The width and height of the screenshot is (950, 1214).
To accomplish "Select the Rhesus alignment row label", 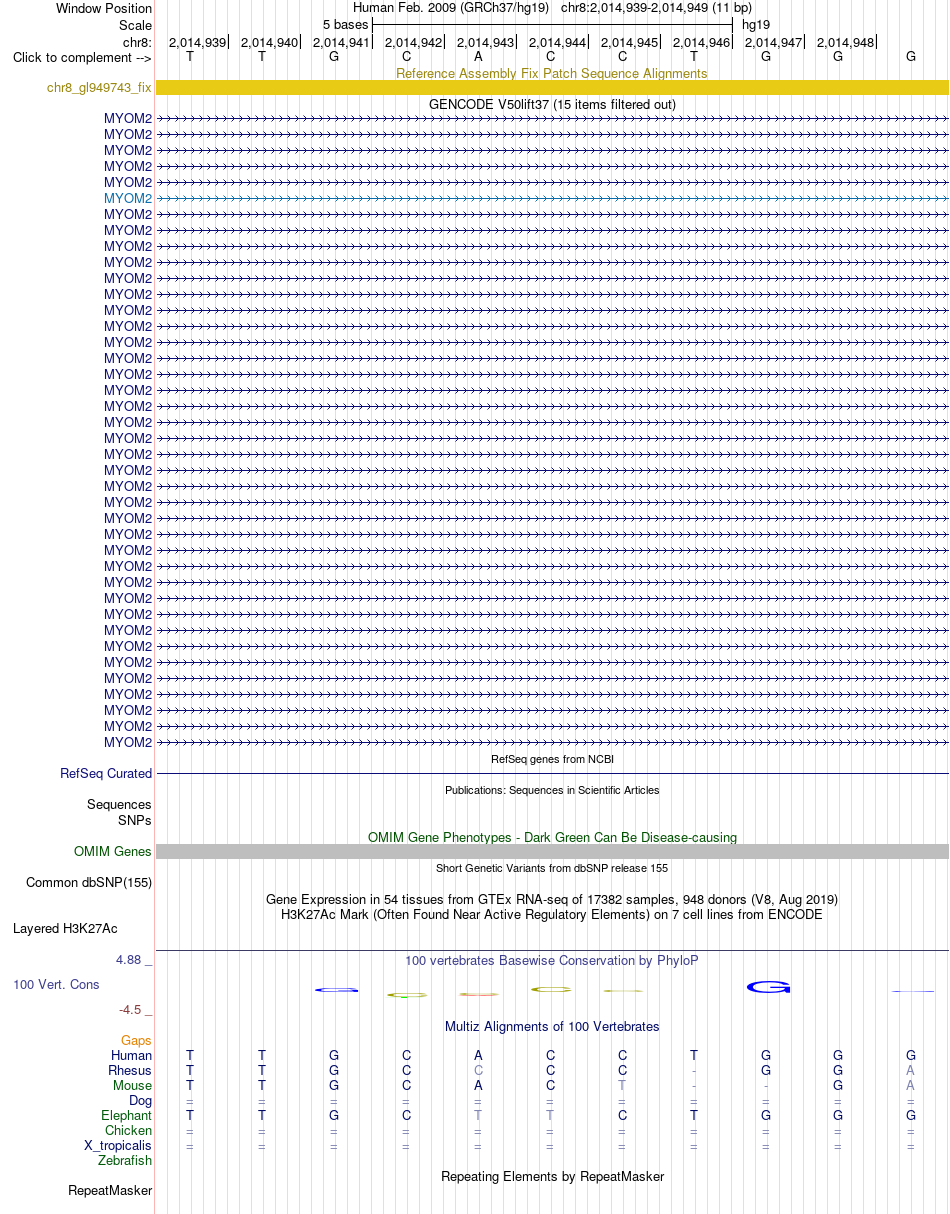I will click(x=130, y=1071).
